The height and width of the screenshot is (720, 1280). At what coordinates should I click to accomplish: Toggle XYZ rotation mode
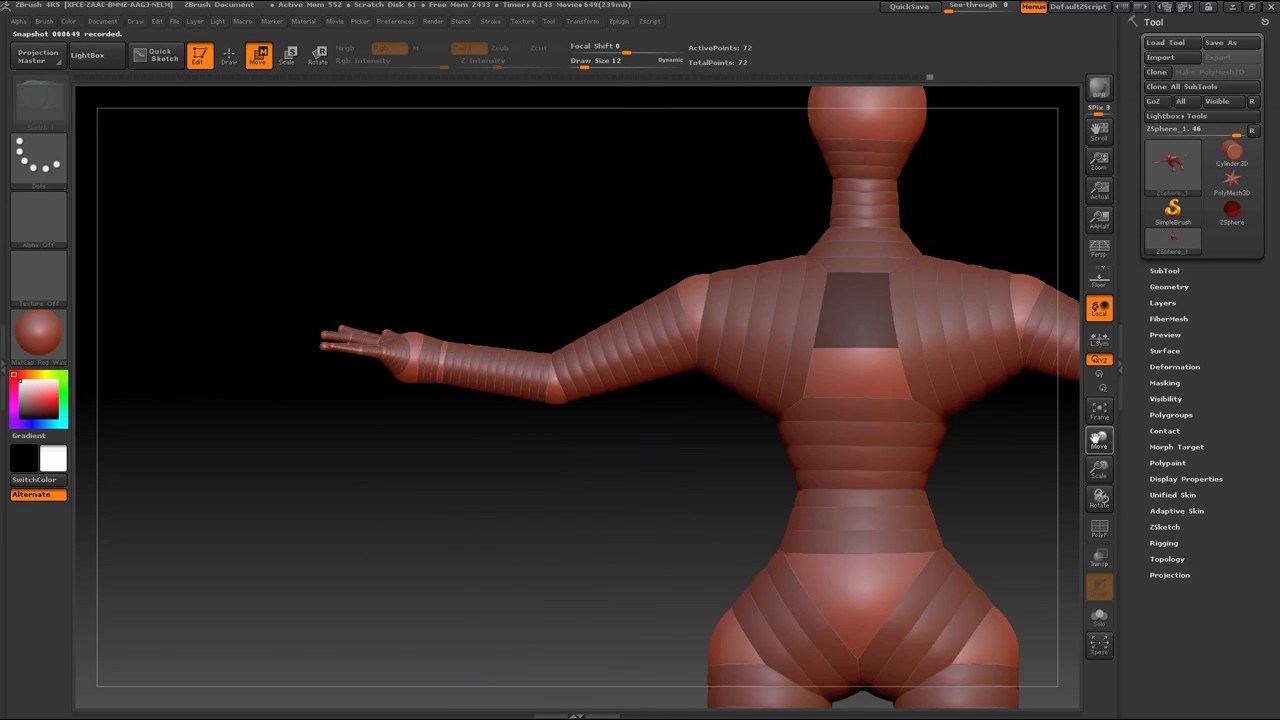tap(1099, 360)
